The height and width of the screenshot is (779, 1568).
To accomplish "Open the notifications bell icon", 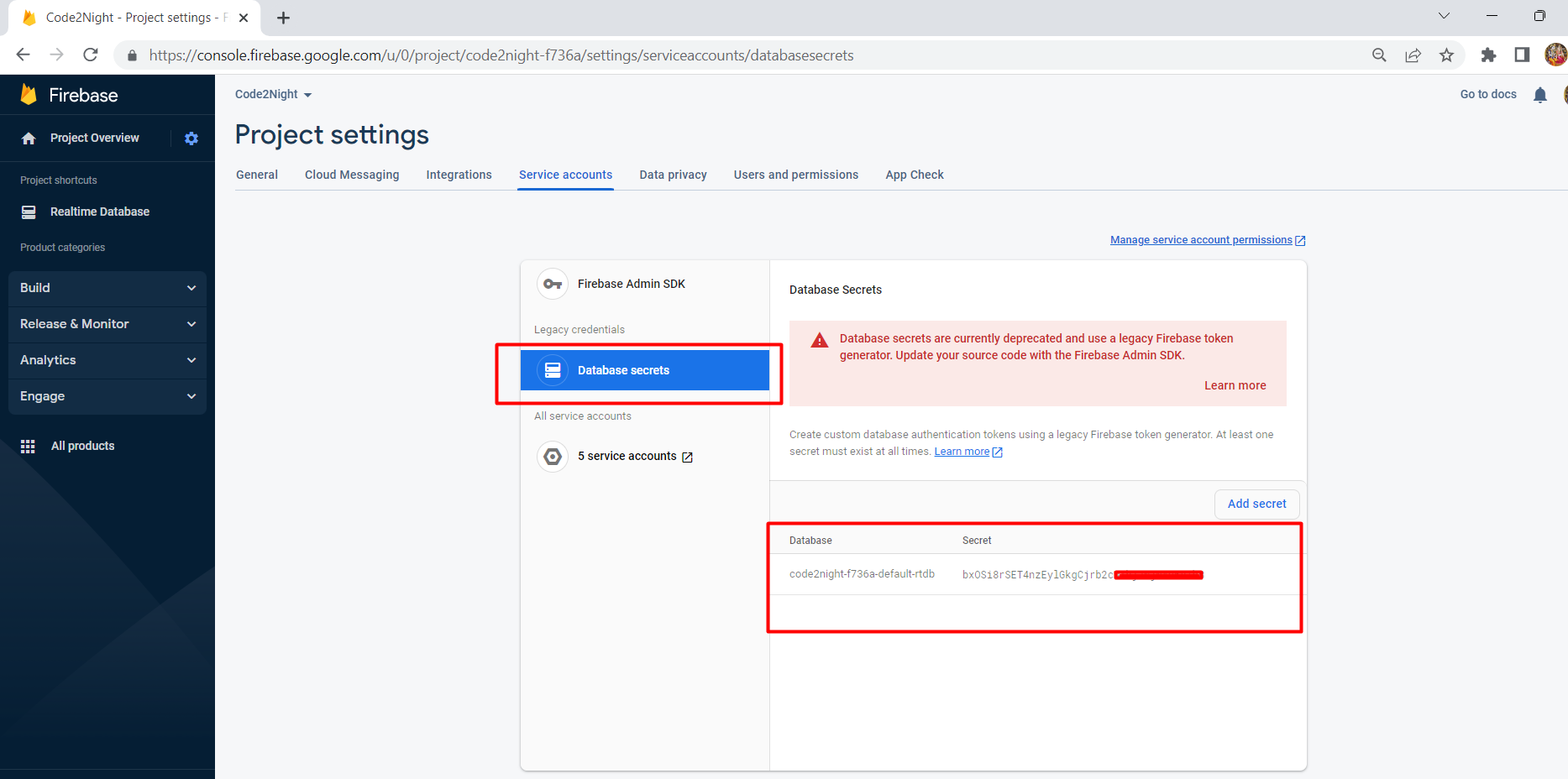I will (x=1539, y=95).
